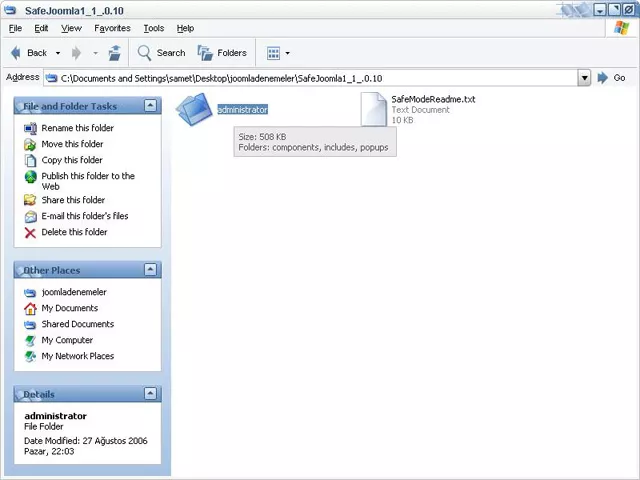Click Move this folder link
This screenshot has height=480, width=640.
[x=72, y=144]
